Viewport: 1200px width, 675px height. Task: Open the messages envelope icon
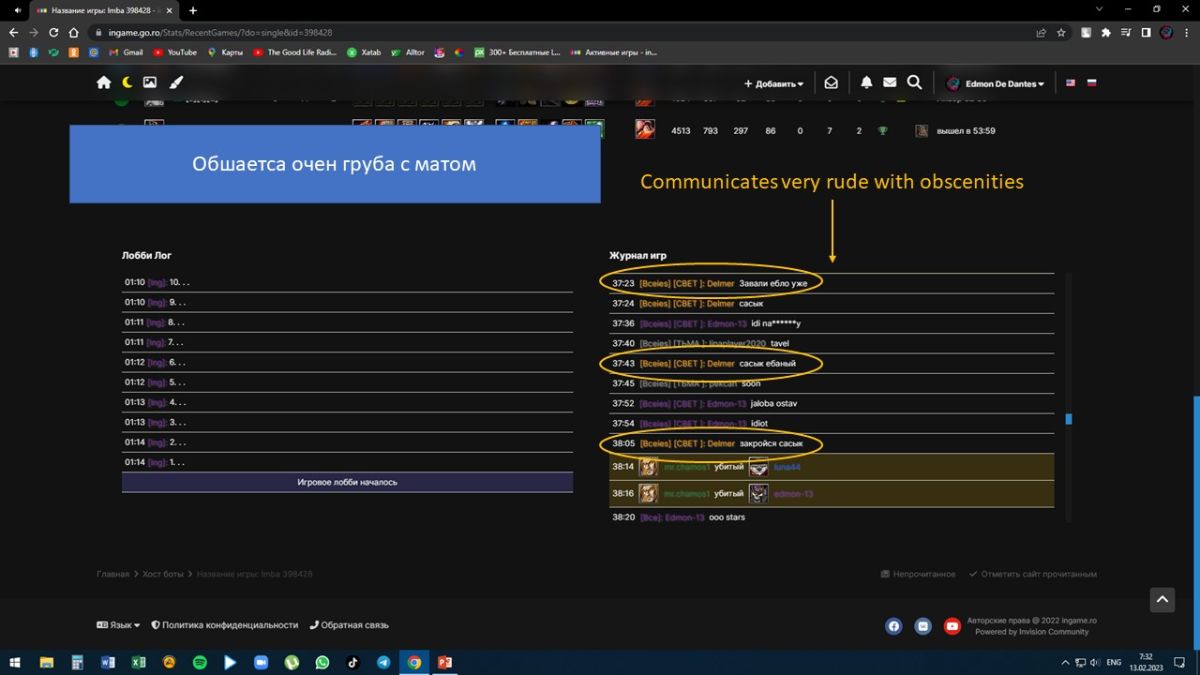pyautogui.click(x=889, y=83)
